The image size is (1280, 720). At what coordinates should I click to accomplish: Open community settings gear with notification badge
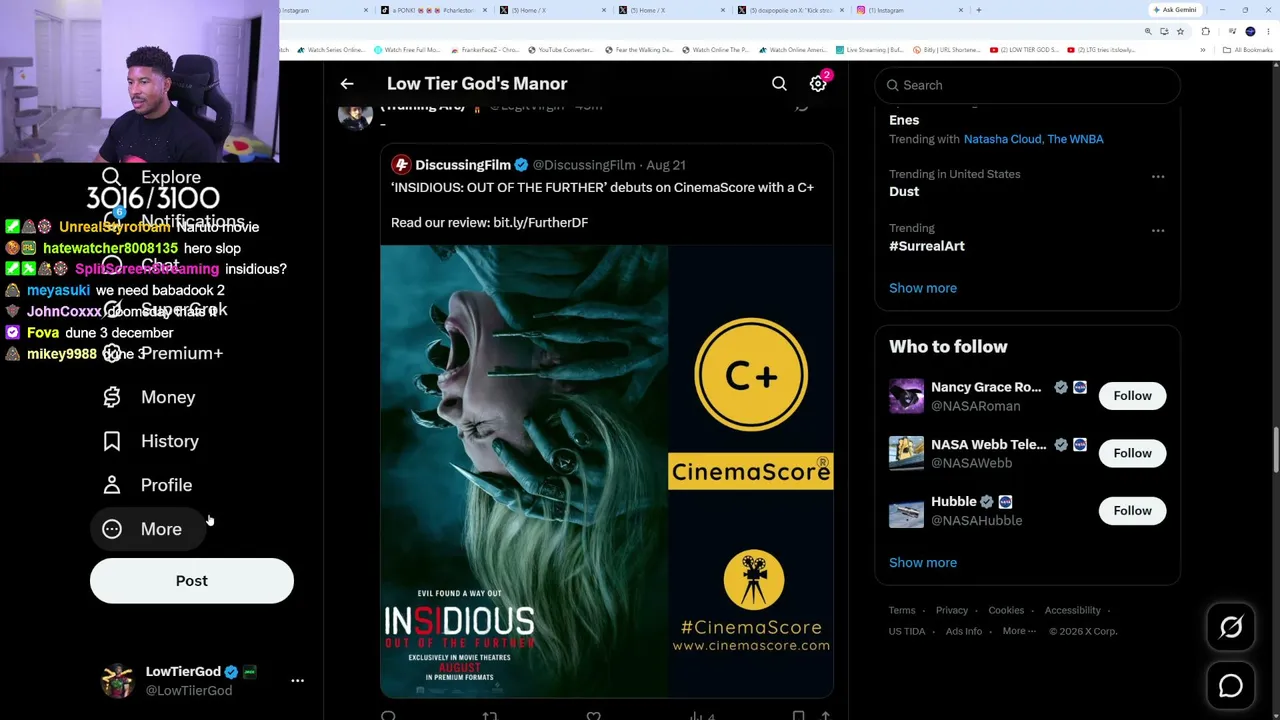click(x=818, y=84)
